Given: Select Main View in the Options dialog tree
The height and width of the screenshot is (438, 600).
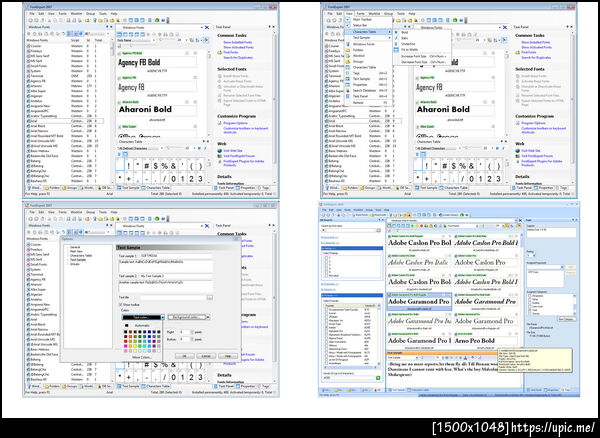Looking at the screenshot, I should [x=76, y=251].
